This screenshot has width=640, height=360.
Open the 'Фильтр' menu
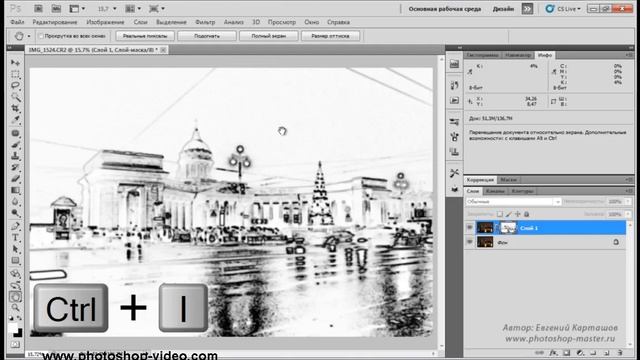(205, 22)
